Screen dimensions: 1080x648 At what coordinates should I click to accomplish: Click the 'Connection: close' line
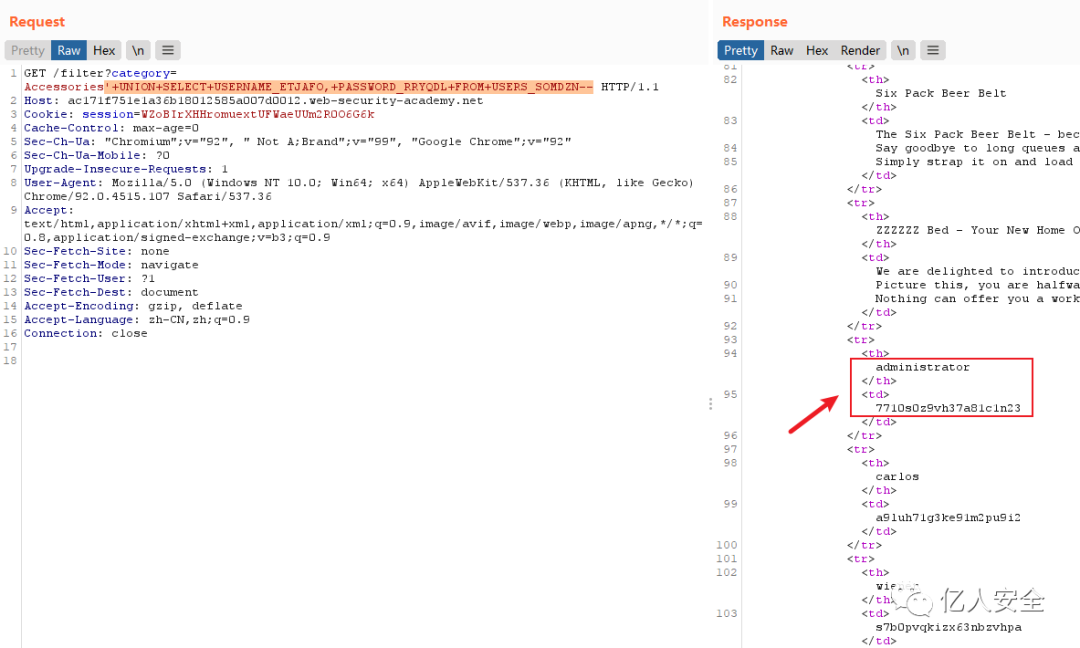click(x=85, y=333)
